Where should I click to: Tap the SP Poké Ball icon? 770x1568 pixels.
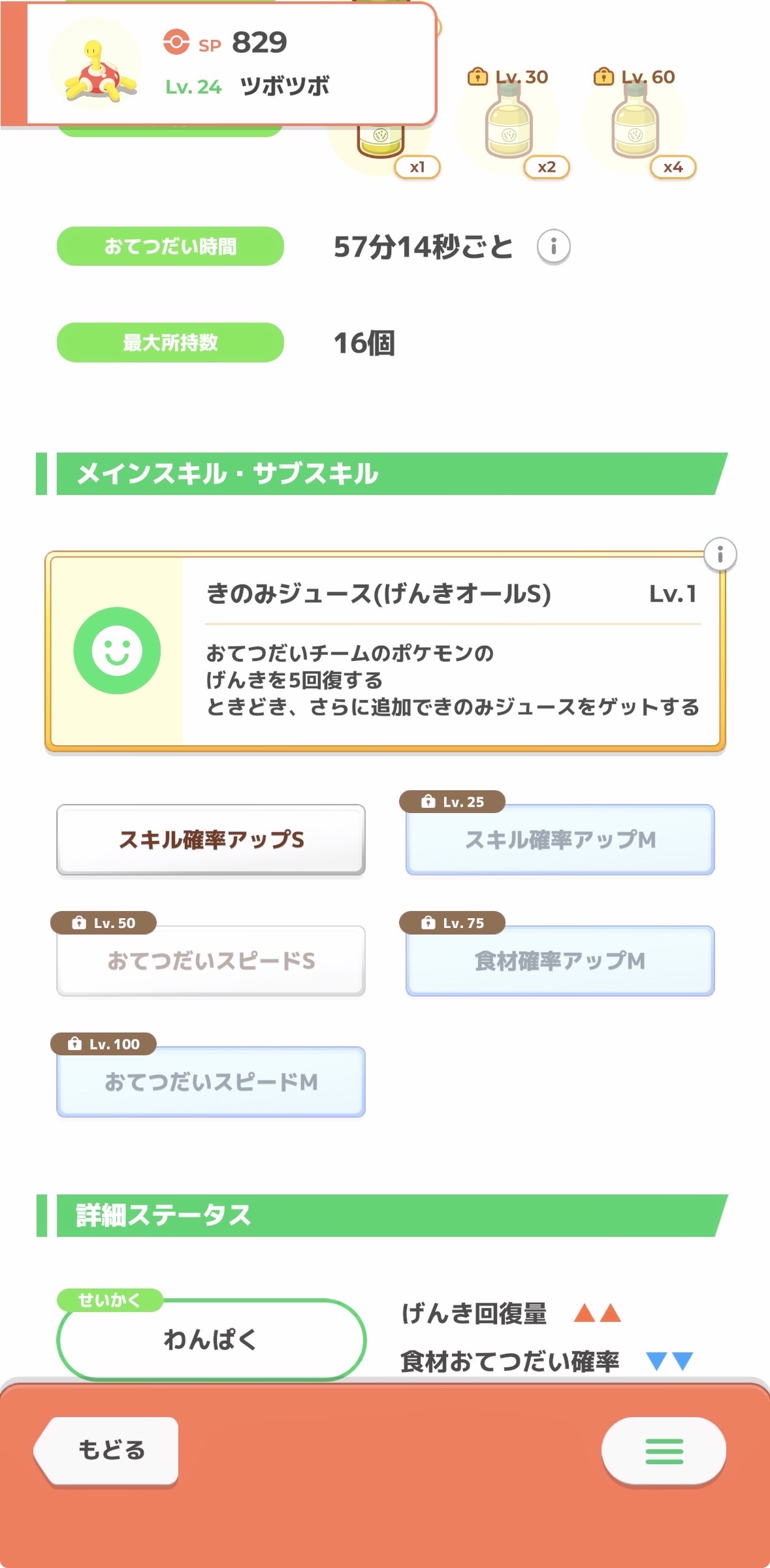tap(176, 42)
